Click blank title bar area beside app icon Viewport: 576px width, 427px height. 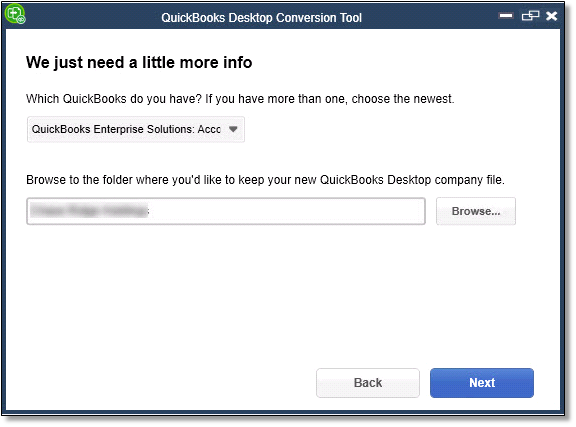pyautogui.click(x=92, y=17)
